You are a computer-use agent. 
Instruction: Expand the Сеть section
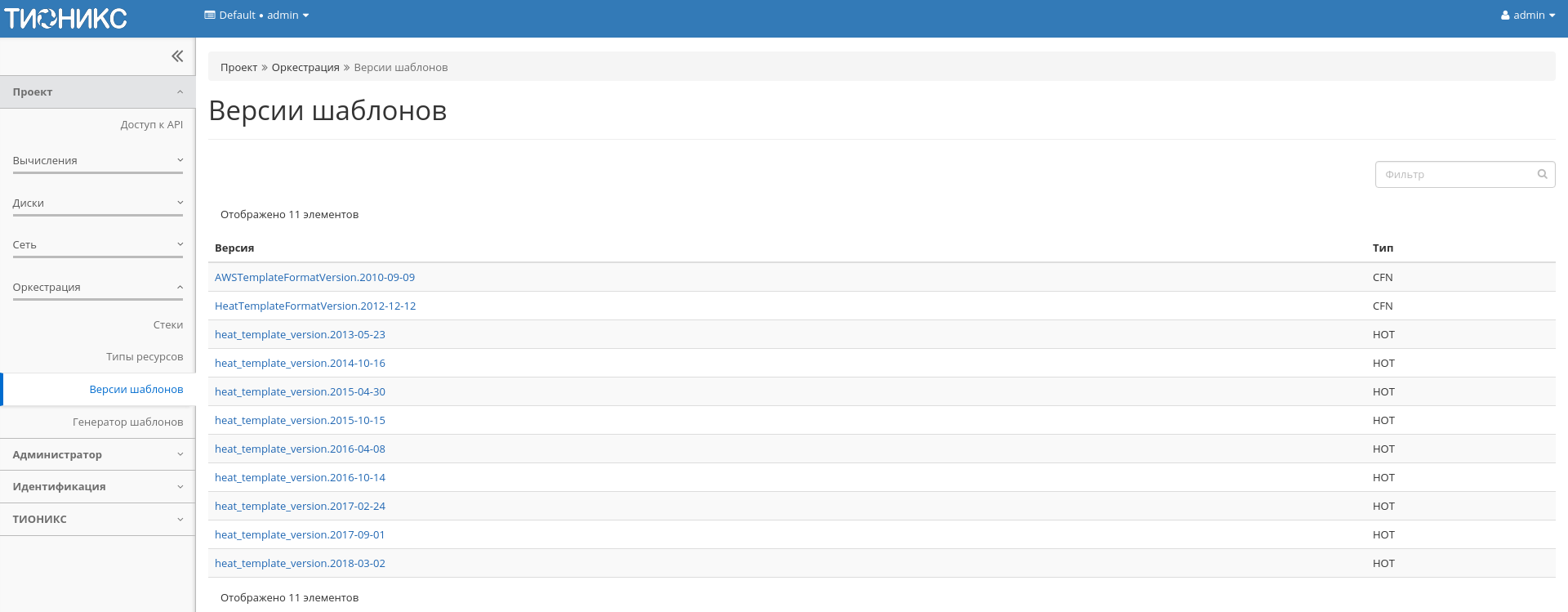click(x=97, y=245)
